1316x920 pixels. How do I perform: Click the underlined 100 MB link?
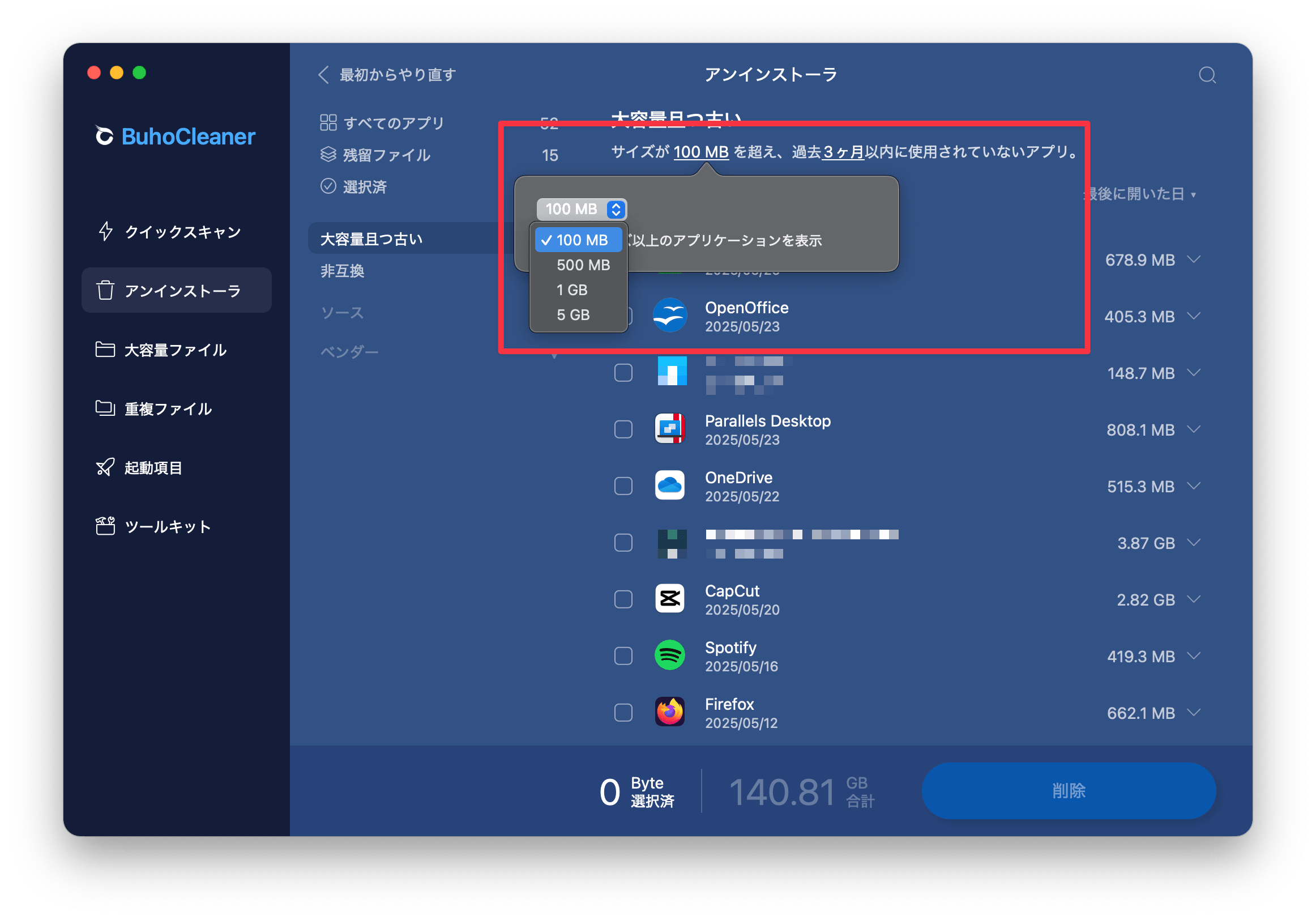(x=701, y=152)
